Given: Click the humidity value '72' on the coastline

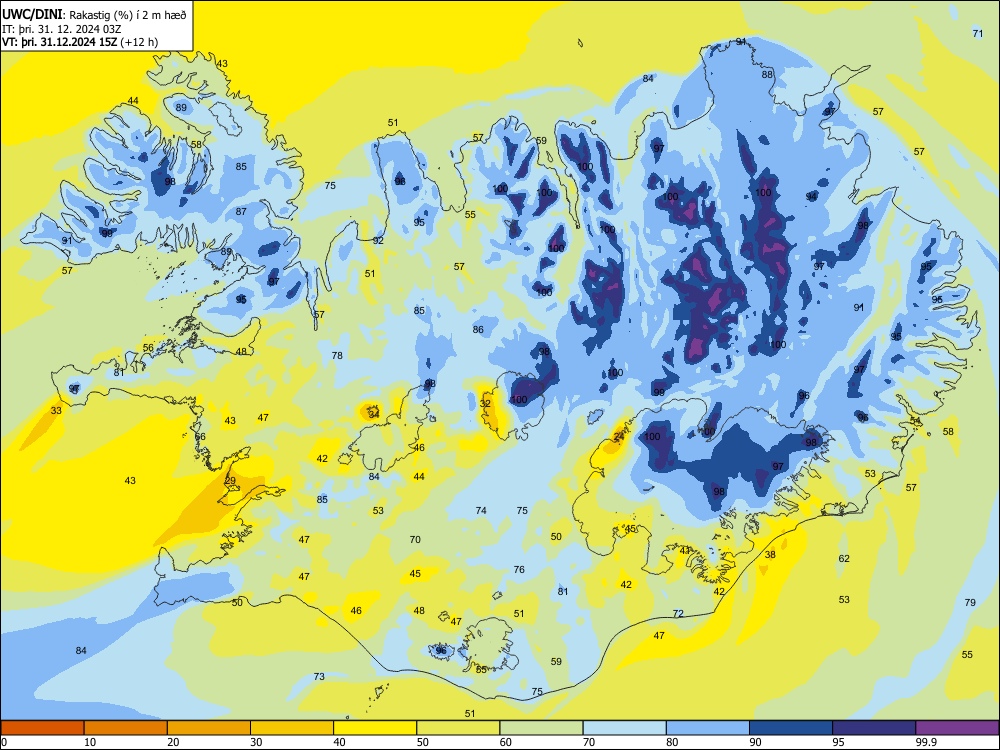Looking at the screenshot, I should [x=678, y=614].
